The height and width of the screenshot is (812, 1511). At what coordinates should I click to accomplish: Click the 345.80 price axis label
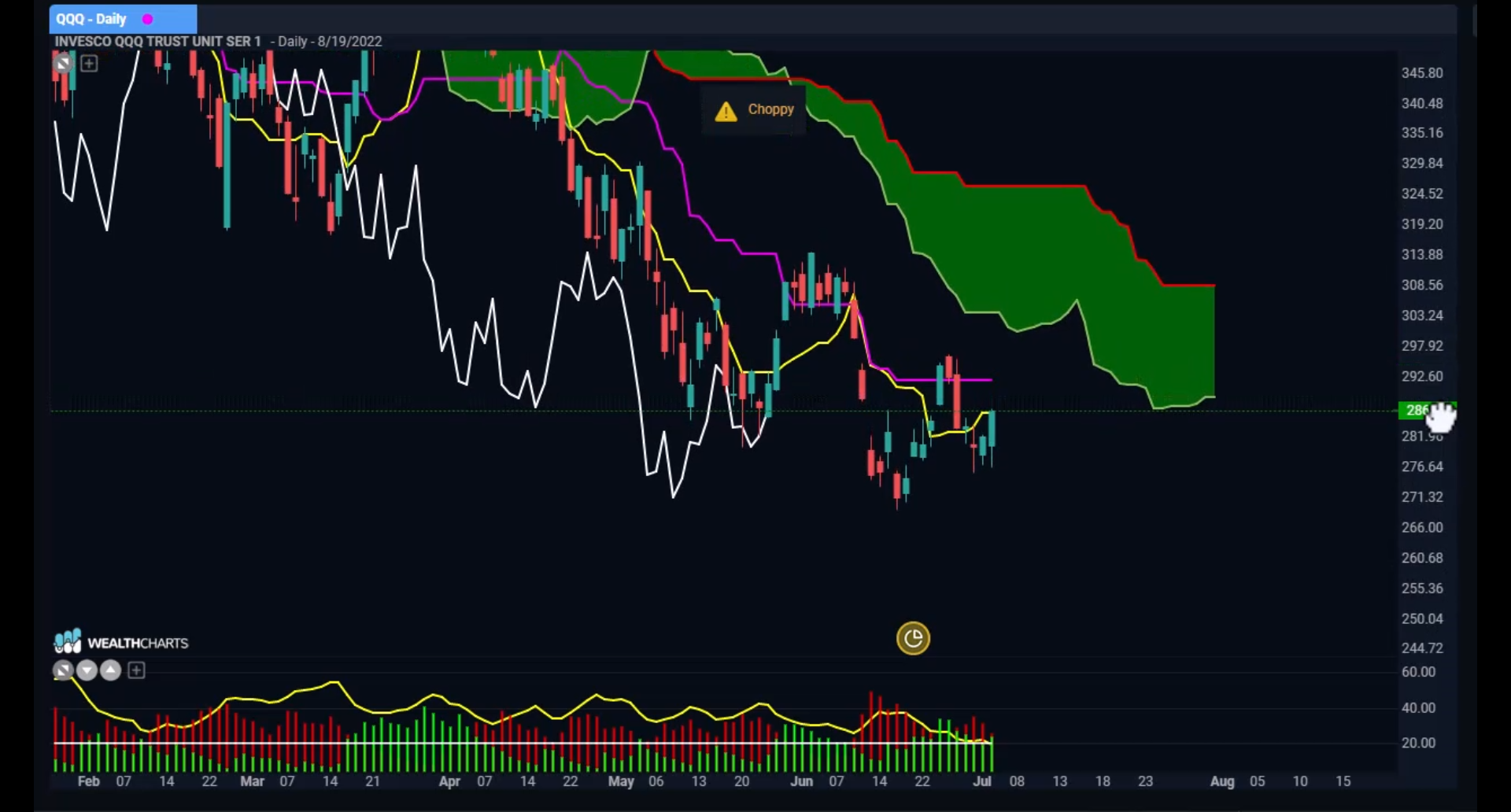tap(1422, 72)
